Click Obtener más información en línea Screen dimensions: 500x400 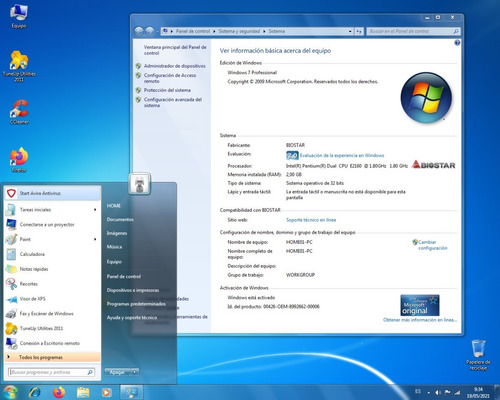(420, 320)
